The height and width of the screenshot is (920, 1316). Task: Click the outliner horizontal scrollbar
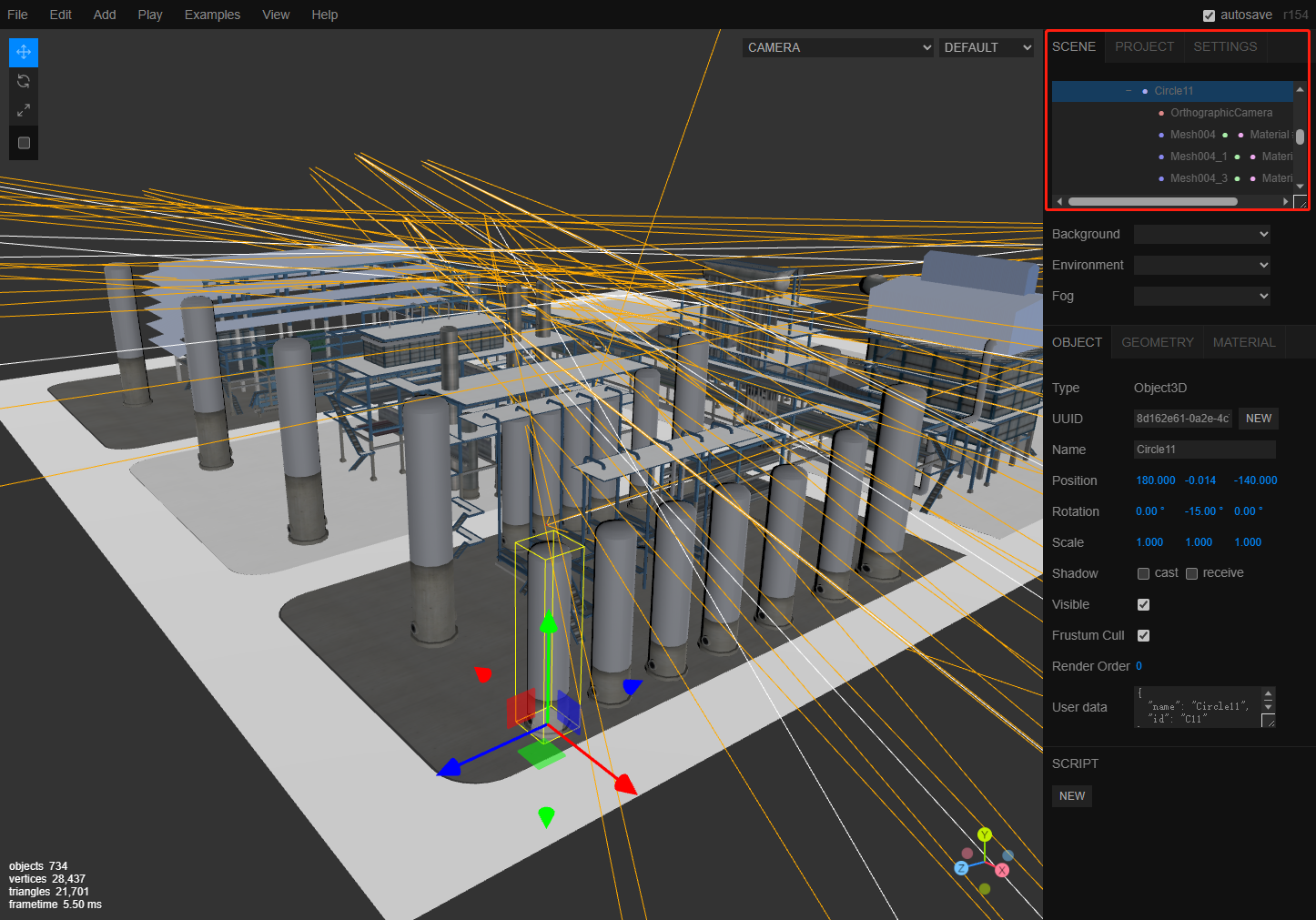coord(1152,202)
